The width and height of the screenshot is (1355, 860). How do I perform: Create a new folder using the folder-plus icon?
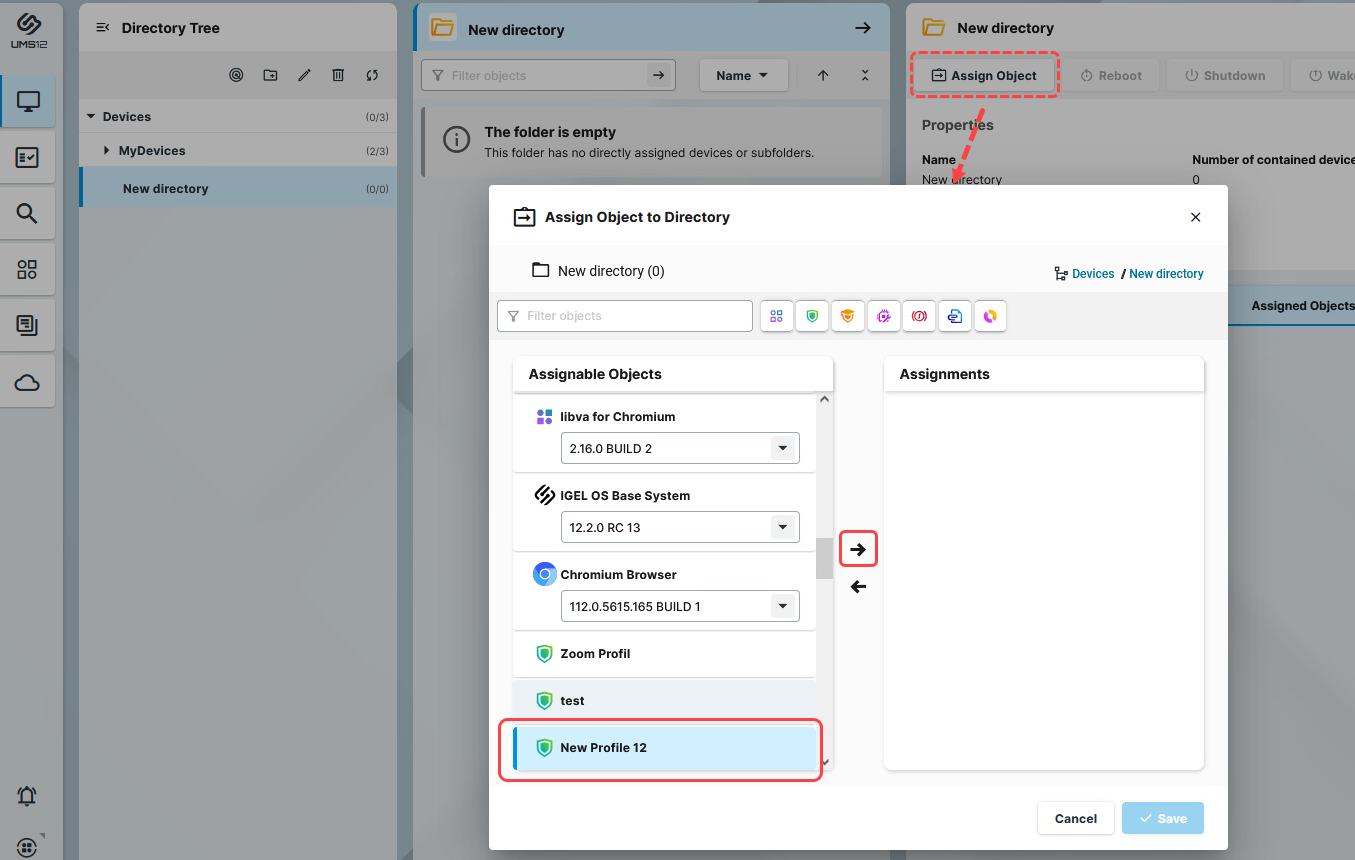[270, 74]
